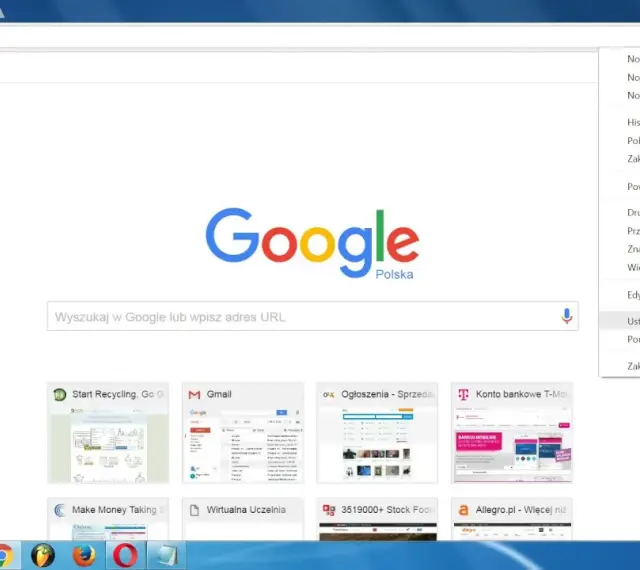The height and width of the screenshot is (570, 640).
Task: Switch to Opera in the taskbar
Action: coord(125,556)
